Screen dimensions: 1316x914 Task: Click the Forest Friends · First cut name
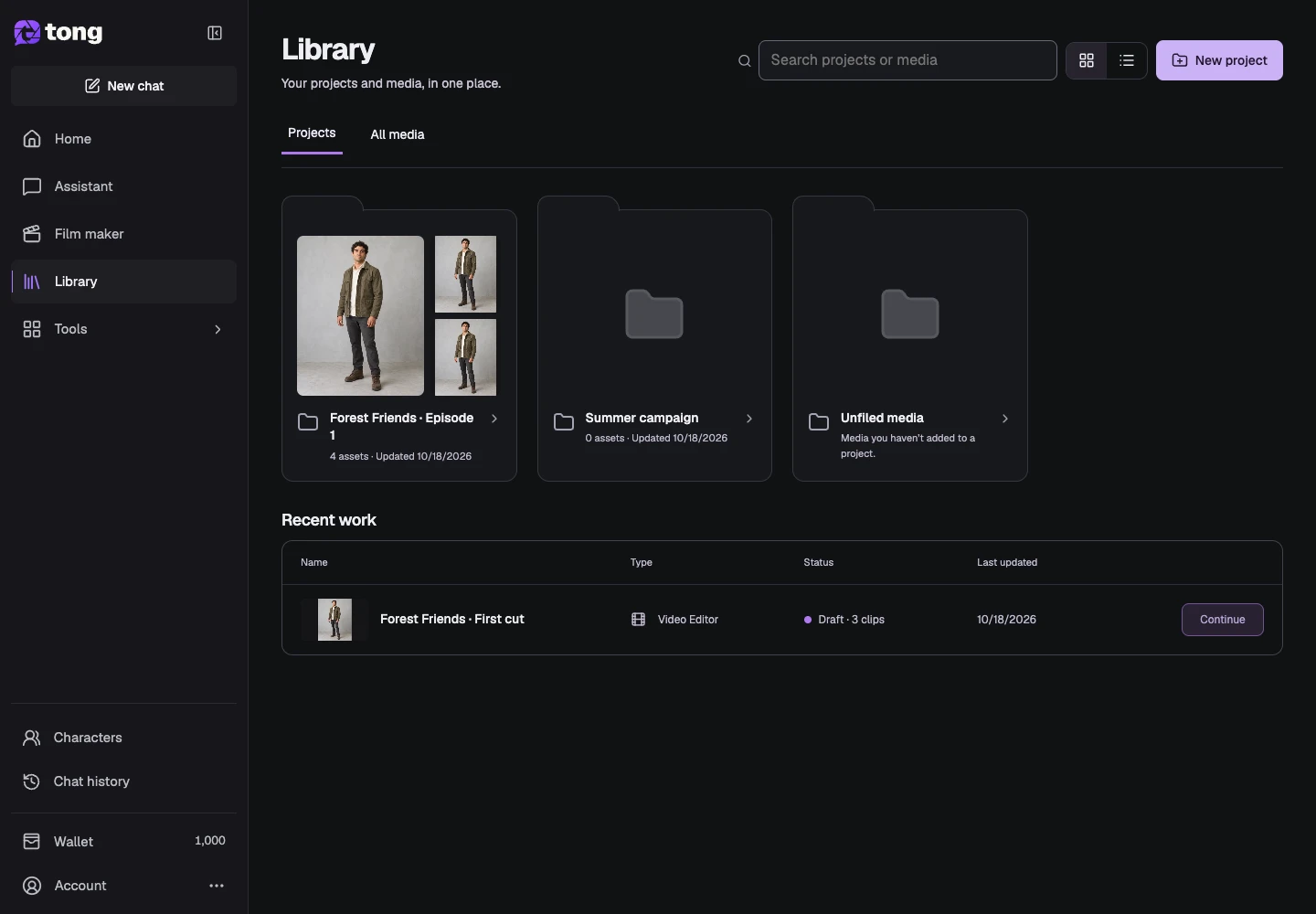point(452,619)
